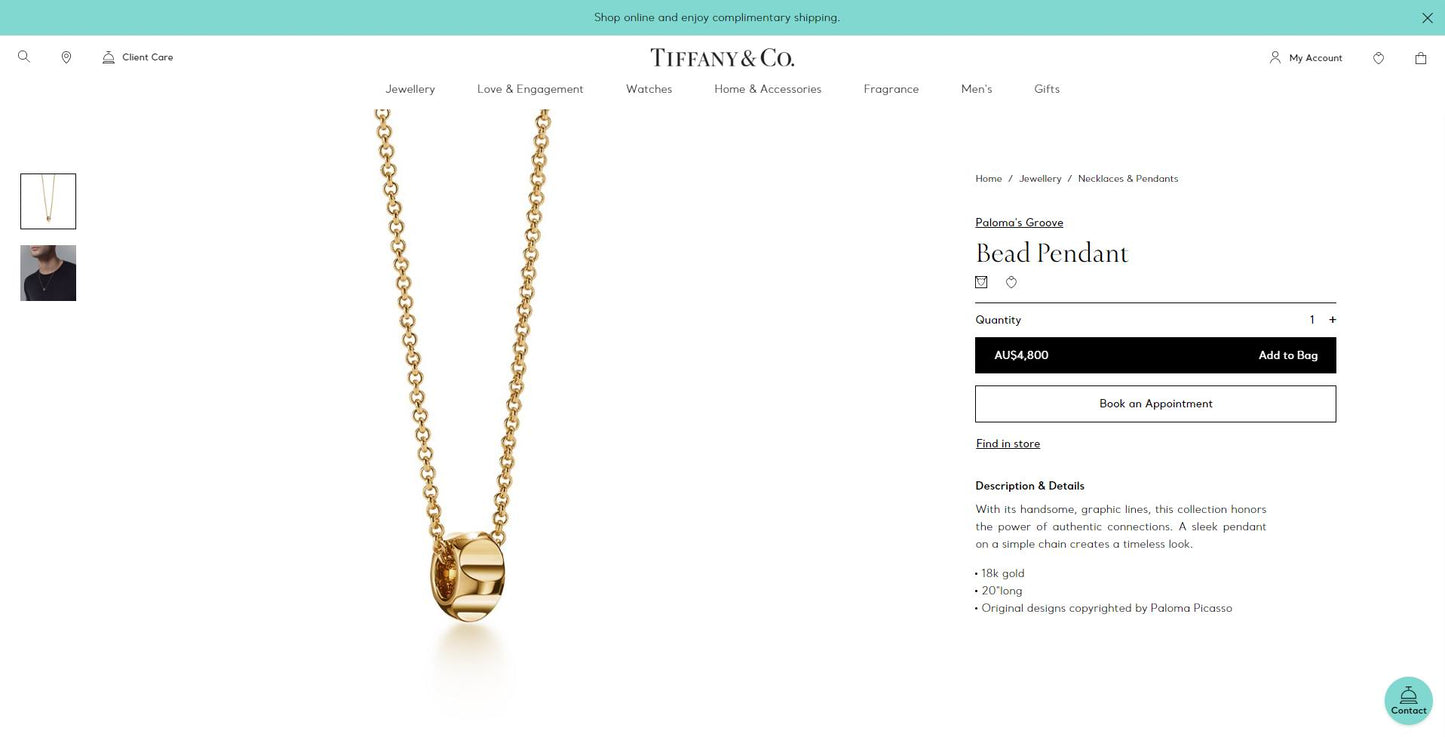Save Bead Pendant with heart tag icon

(x=1011, y=282)
